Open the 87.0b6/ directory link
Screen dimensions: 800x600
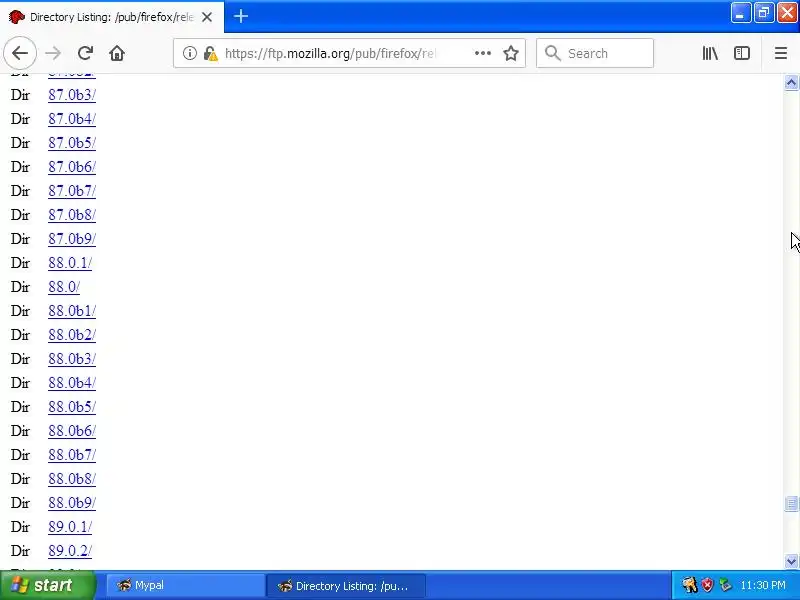tap(72, 167)
